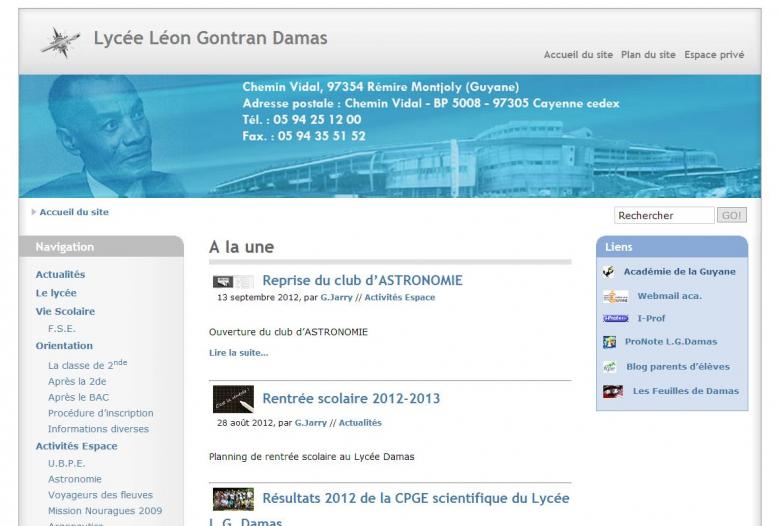Click the Les Feuilles de Damas icon

613,392
